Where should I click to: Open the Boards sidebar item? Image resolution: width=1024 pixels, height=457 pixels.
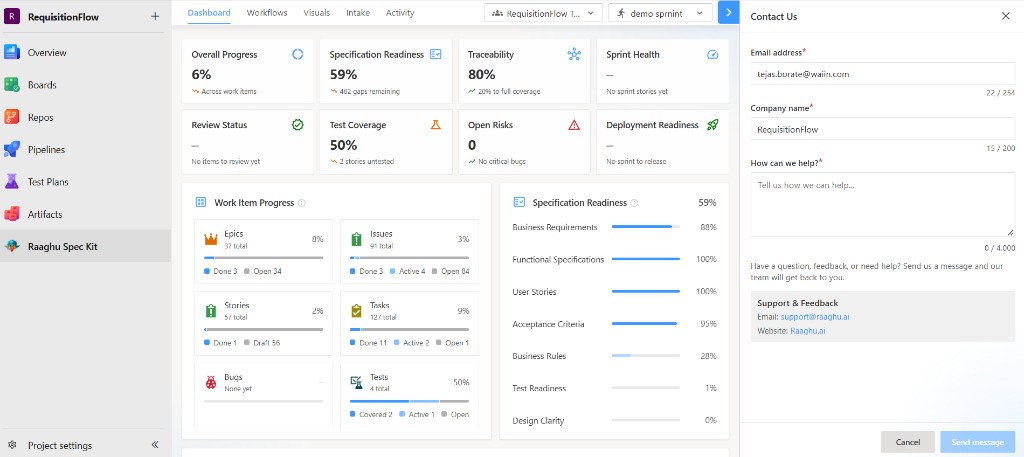86,85
